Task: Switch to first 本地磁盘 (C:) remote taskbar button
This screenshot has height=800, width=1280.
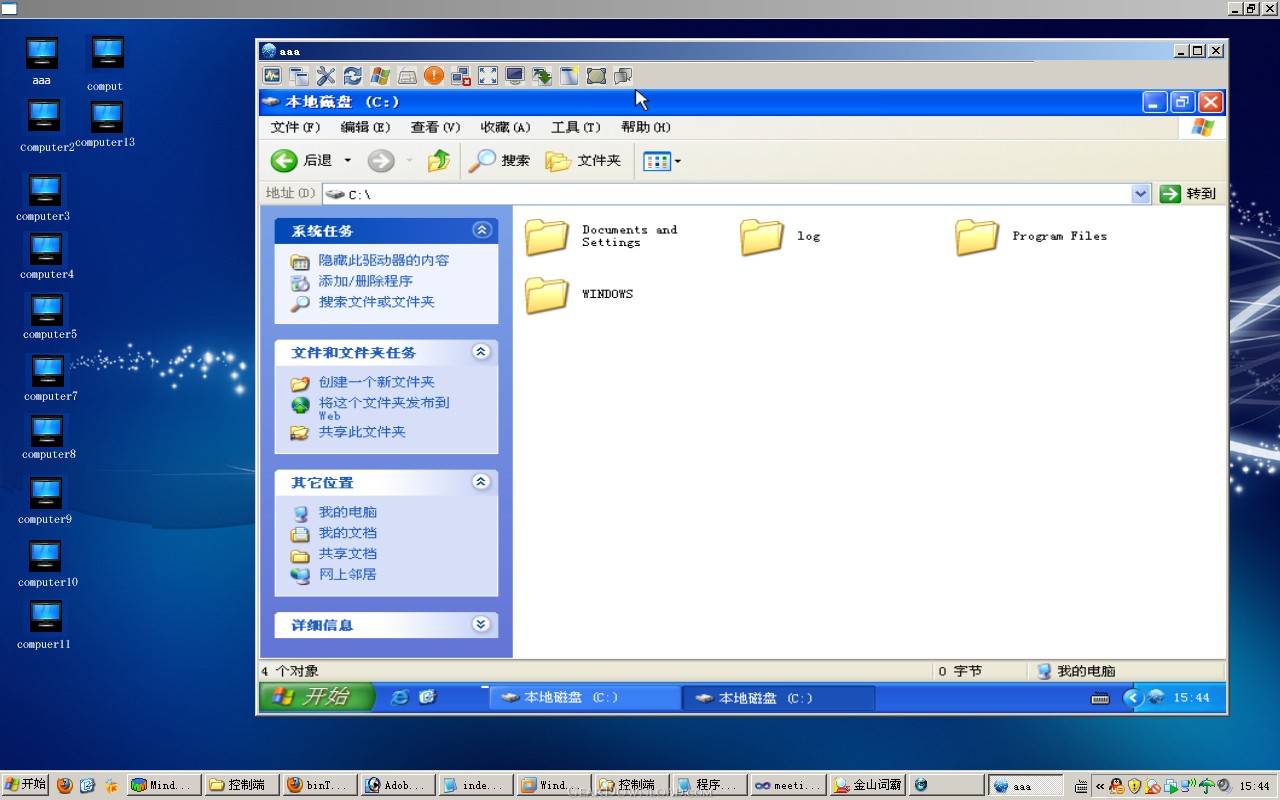Action: click(x=585, y=698)
